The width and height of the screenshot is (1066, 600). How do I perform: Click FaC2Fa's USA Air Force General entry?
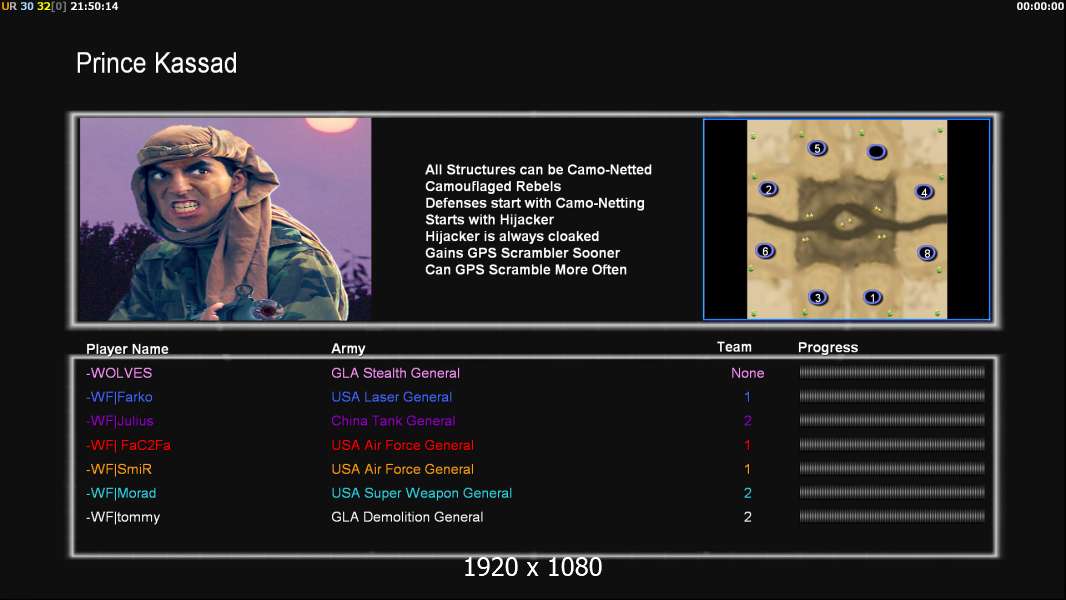[402, 445]
